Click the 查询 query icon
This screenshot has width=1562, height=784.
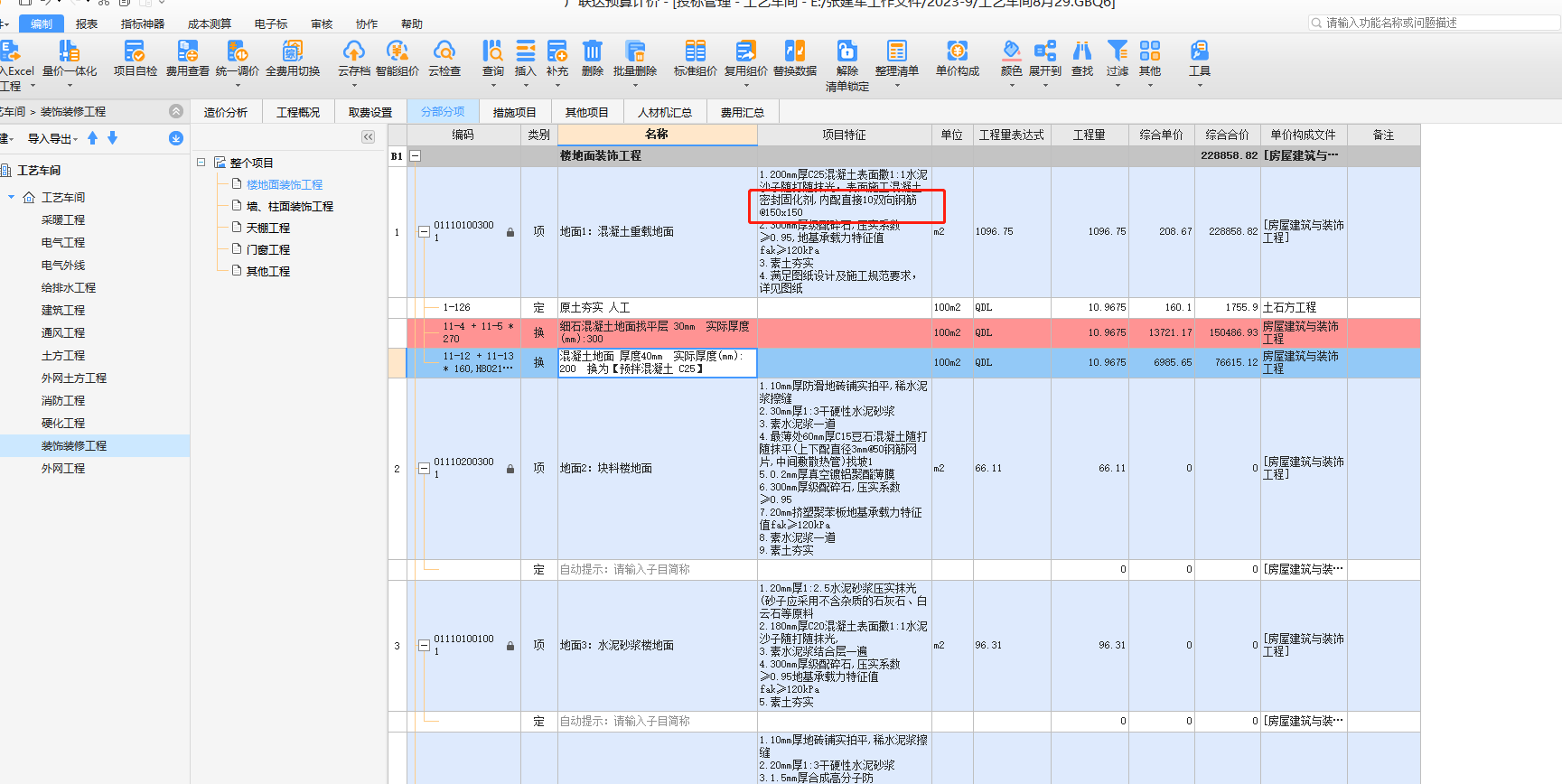[x=493, y=51]
